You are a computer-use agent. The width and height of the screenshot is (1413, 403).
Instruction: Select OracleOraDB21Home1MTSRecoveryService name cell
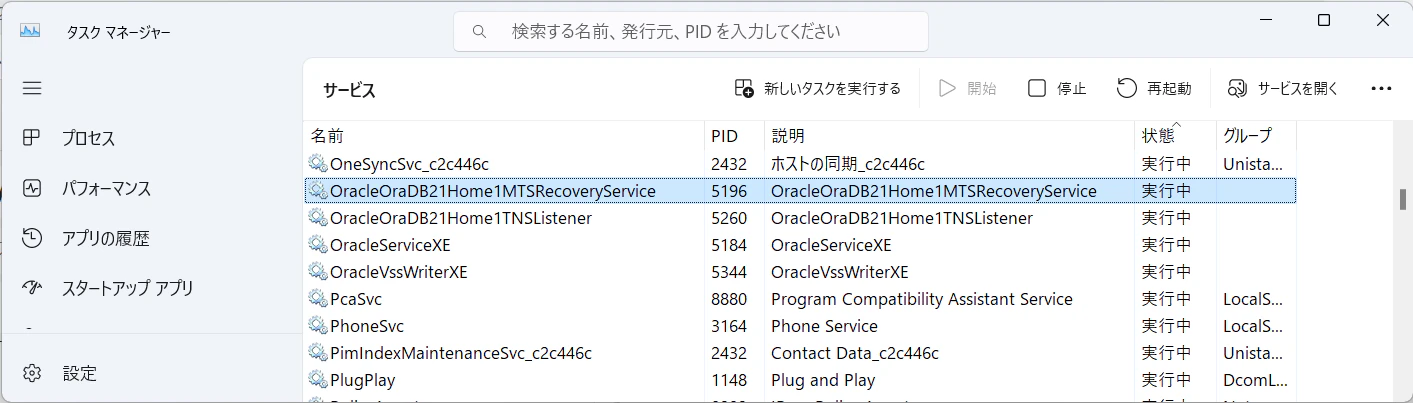click(493, 190)
